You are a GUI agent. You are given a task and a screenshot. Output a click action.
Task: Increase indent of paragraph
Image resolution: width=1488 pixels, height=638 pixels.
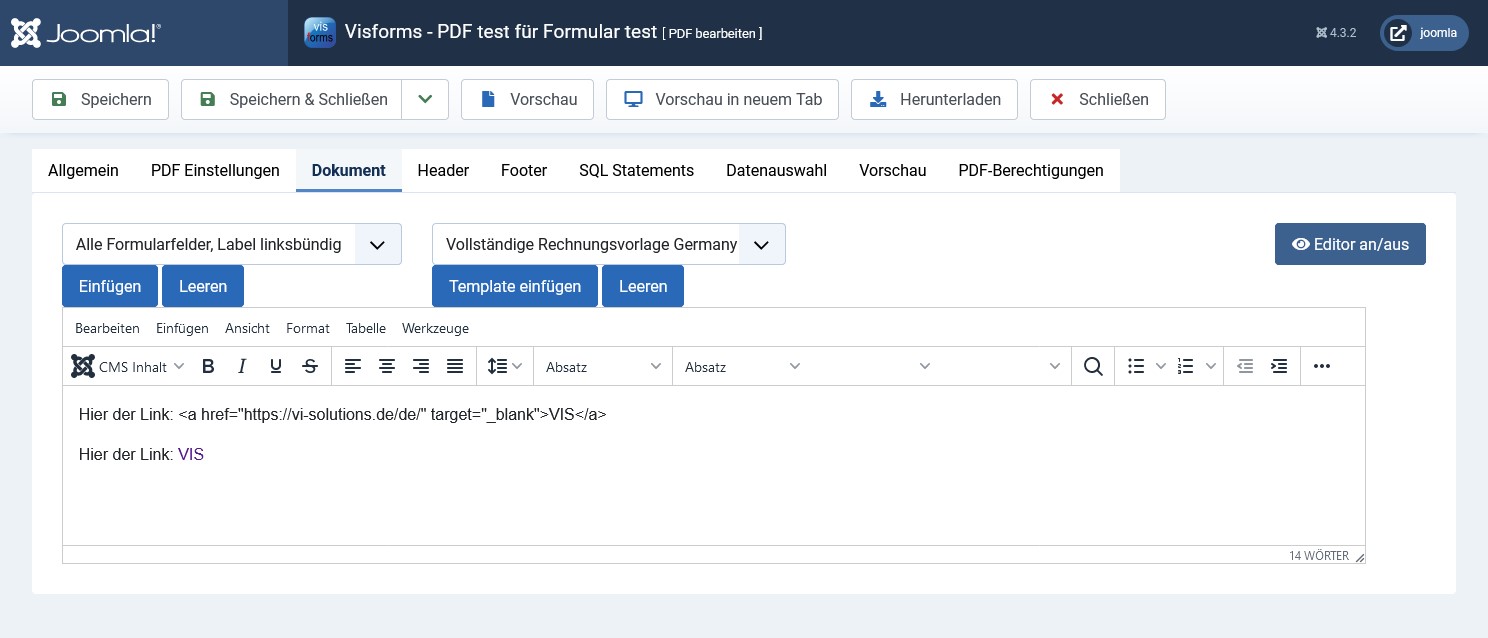point(1279,367)
